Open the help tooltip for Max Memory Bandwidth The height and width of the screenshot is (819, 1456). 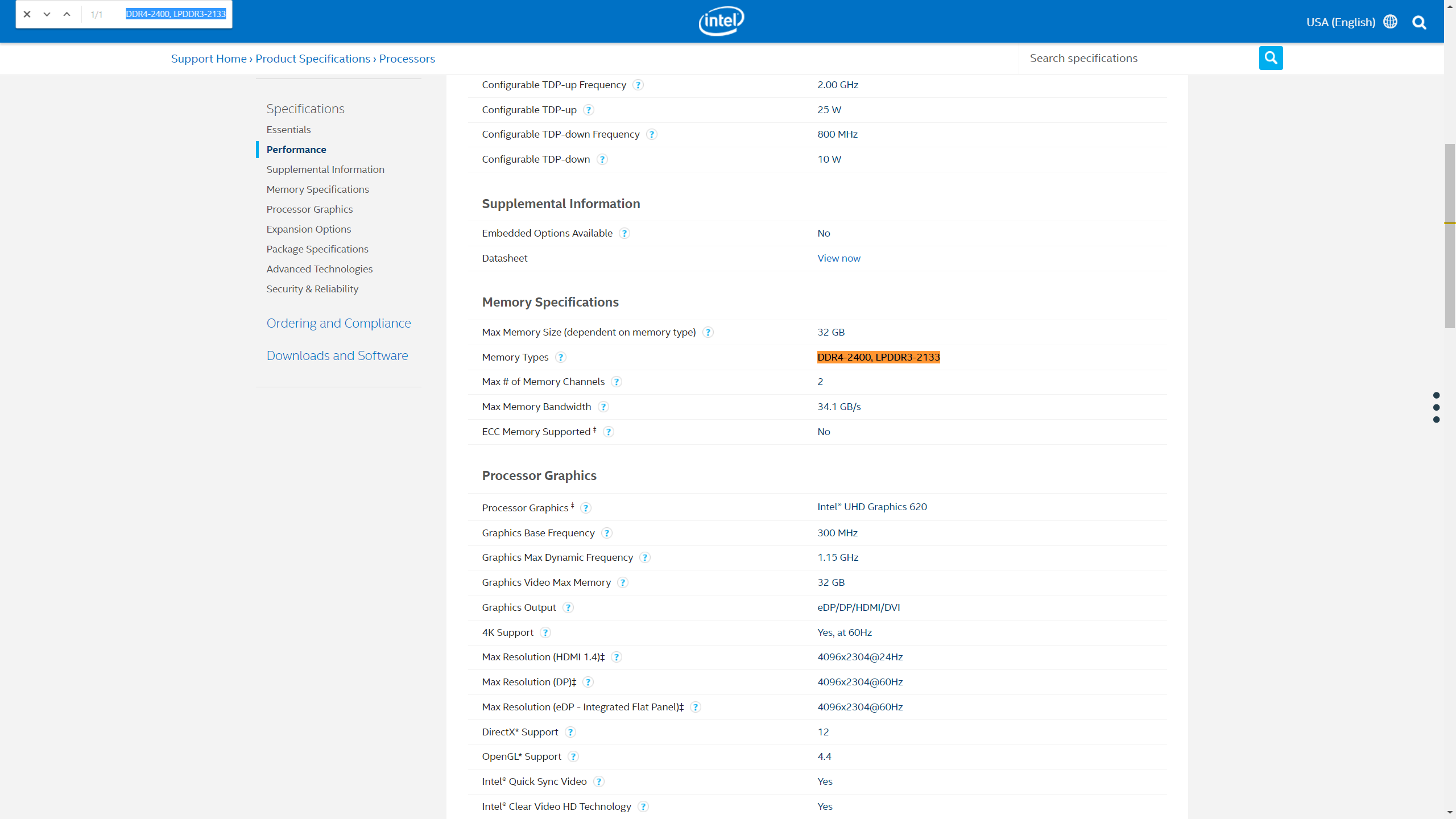point(603,407)
